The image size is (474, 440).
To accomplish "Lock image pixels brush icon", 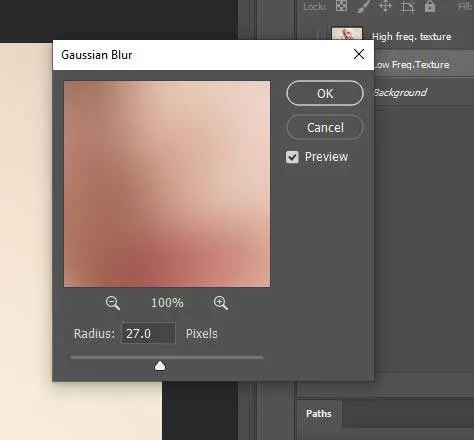I will click(x=364, y=6).
